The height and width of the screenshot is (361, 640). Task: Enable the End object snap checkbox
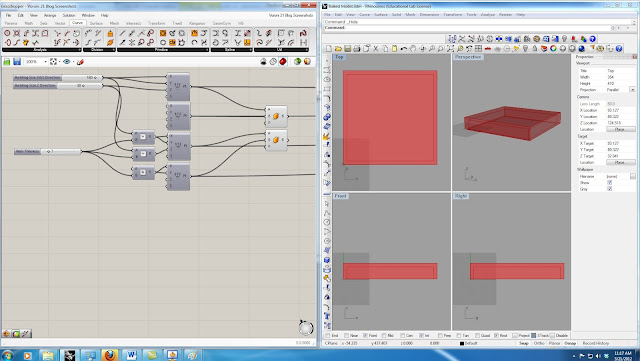pos(328,336)
